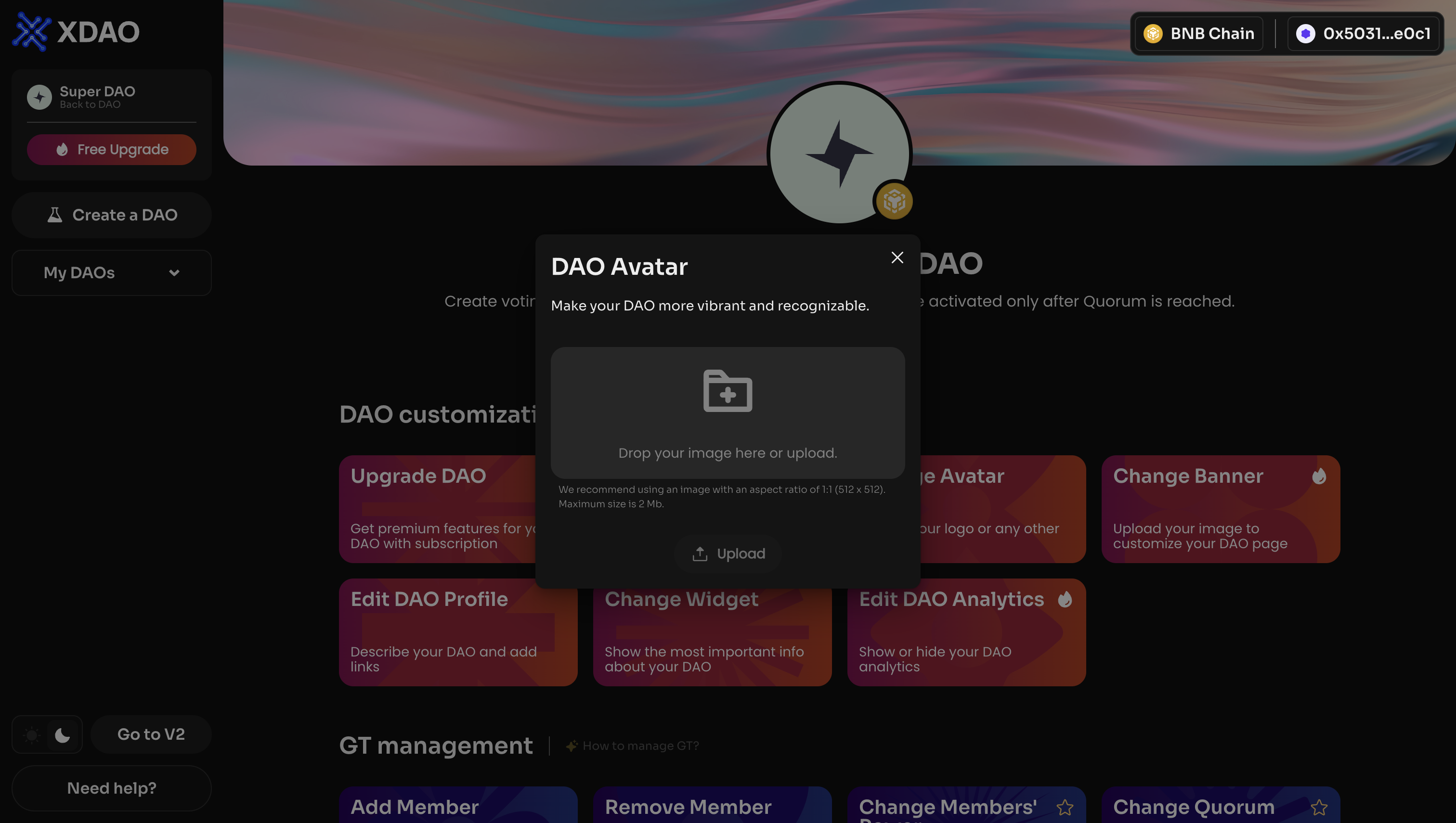Viewport: 1456px width, 823px height.
Task: Click flame icon on Edit DAO Analytics
Action: (x=1065, y=599)
